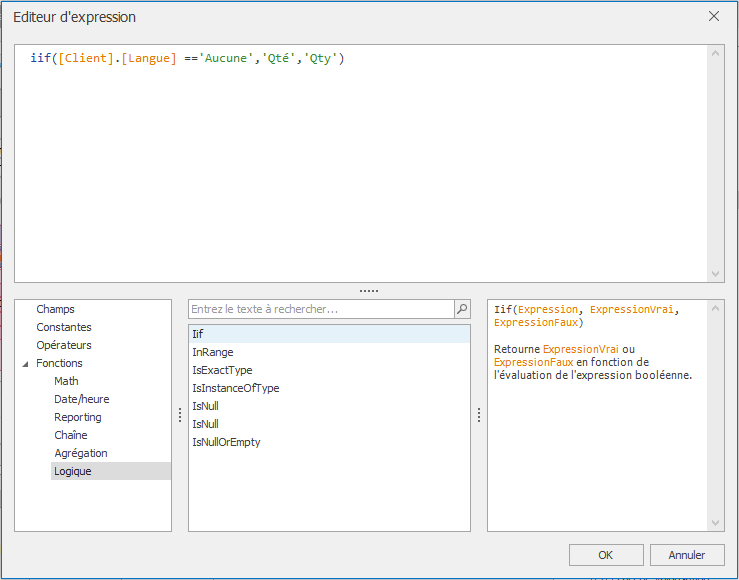Confirm the expression with OK
The height and width of the screenshot is (580, 739).
pos(606,555)
